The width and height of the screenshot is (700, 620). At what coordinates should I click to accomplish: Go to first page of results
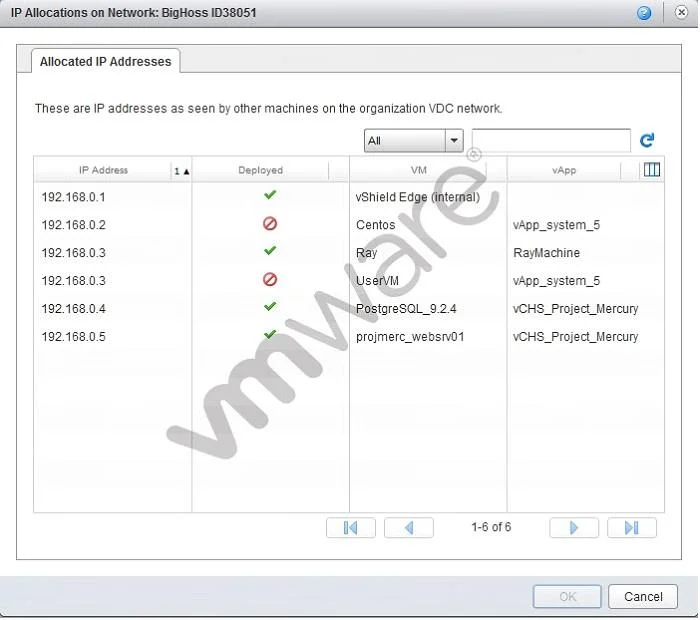351,528
